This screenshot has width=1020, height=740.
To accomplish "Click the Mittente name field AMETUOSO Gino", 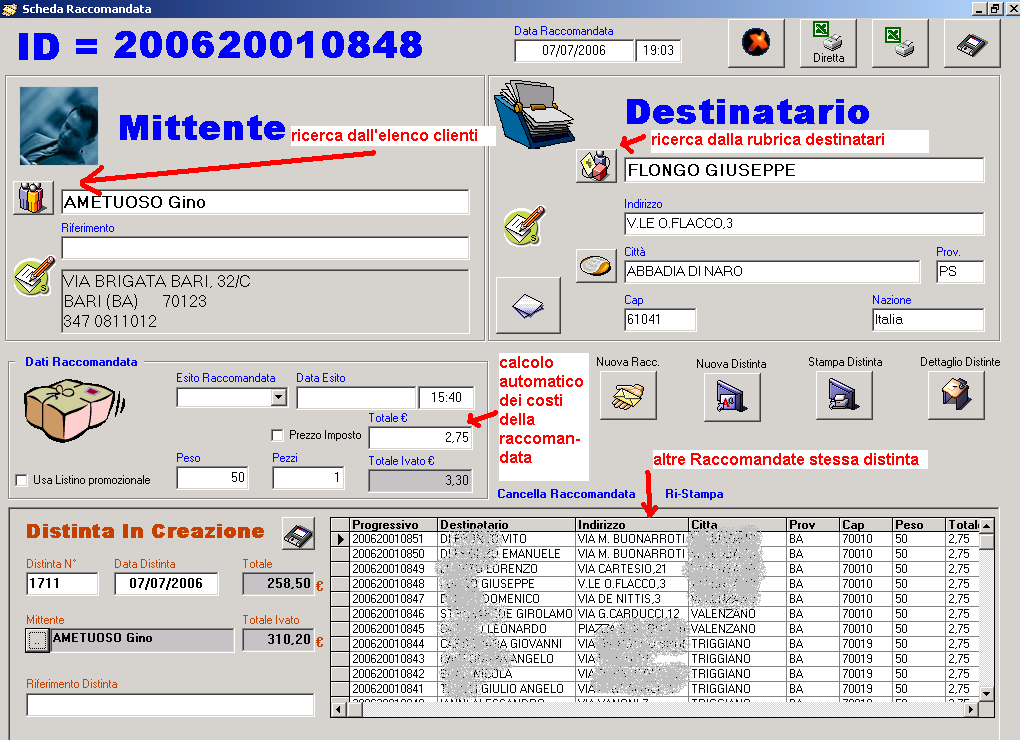I will tap(265, 202).
